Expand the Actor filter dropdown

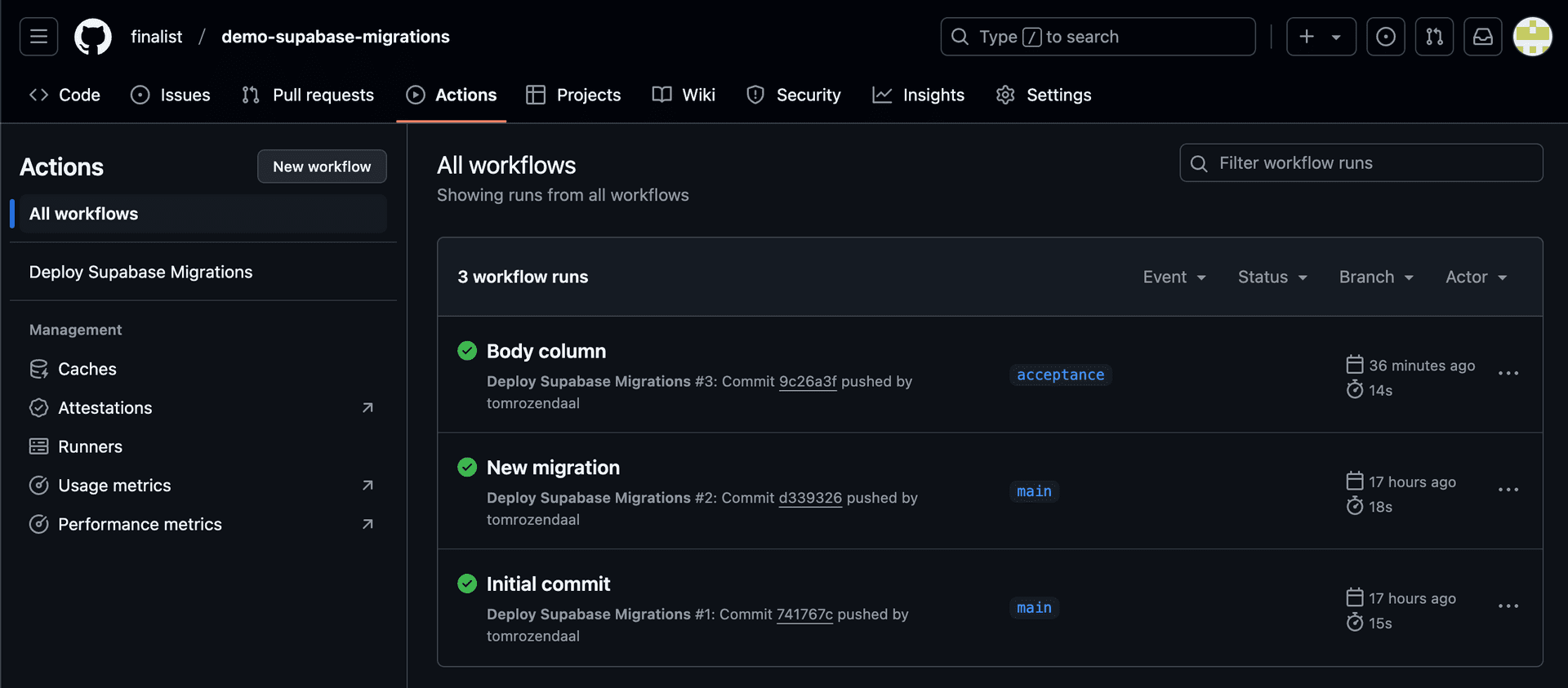(1477, 277)
